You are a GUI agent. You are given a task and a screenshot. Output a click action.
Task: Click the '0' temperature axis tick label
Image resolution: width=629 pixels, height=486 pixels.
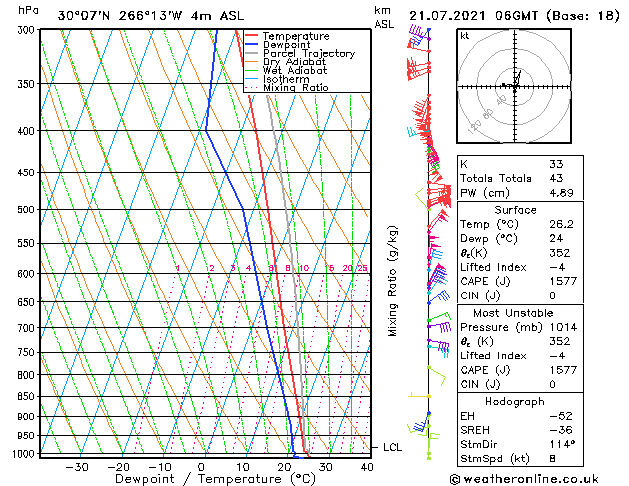point(201,467)
